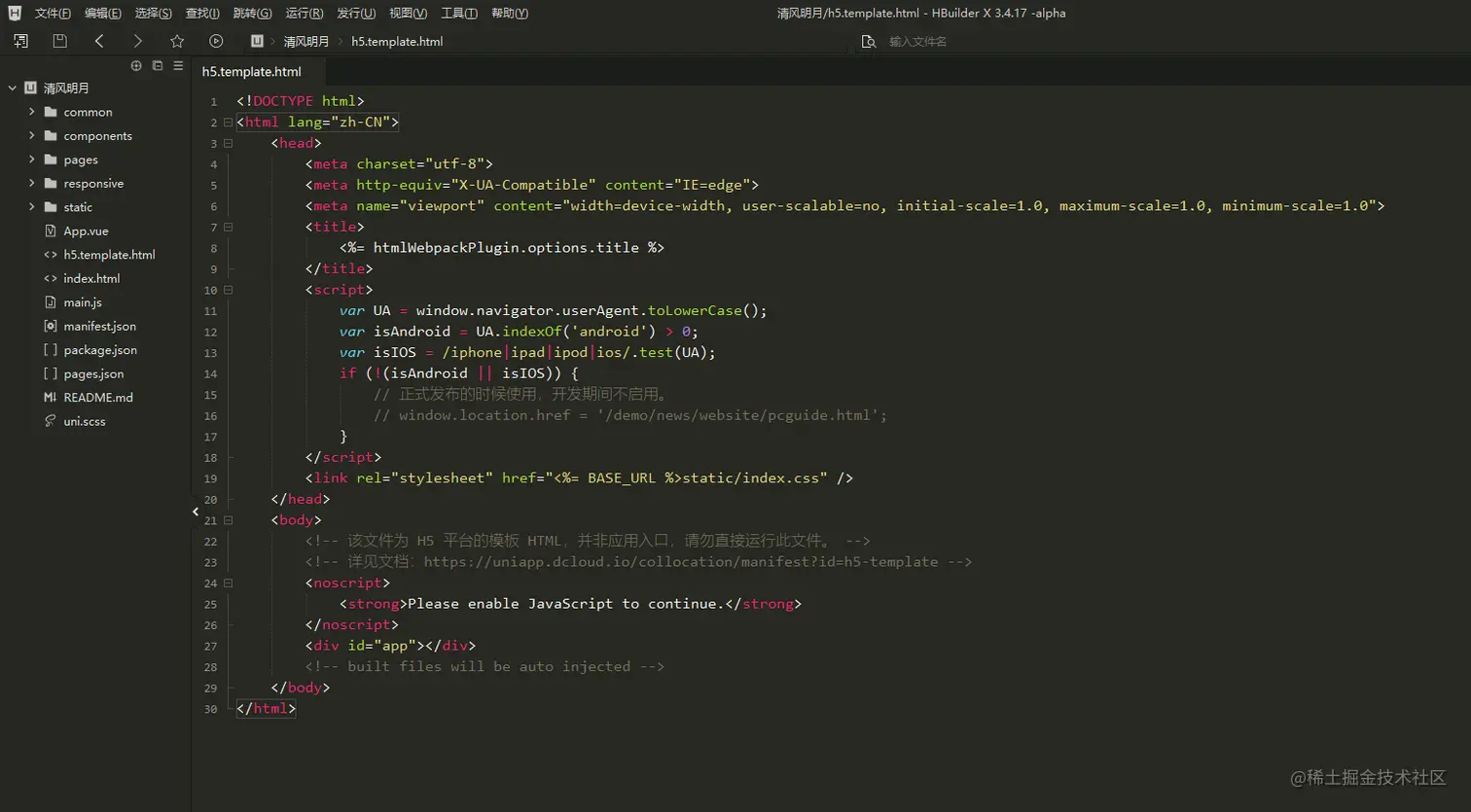Image resolution: width=1471 pixels, height=812 pixels.
Task: Click the manifest.json file icon
Action: (x=51, y=326)
